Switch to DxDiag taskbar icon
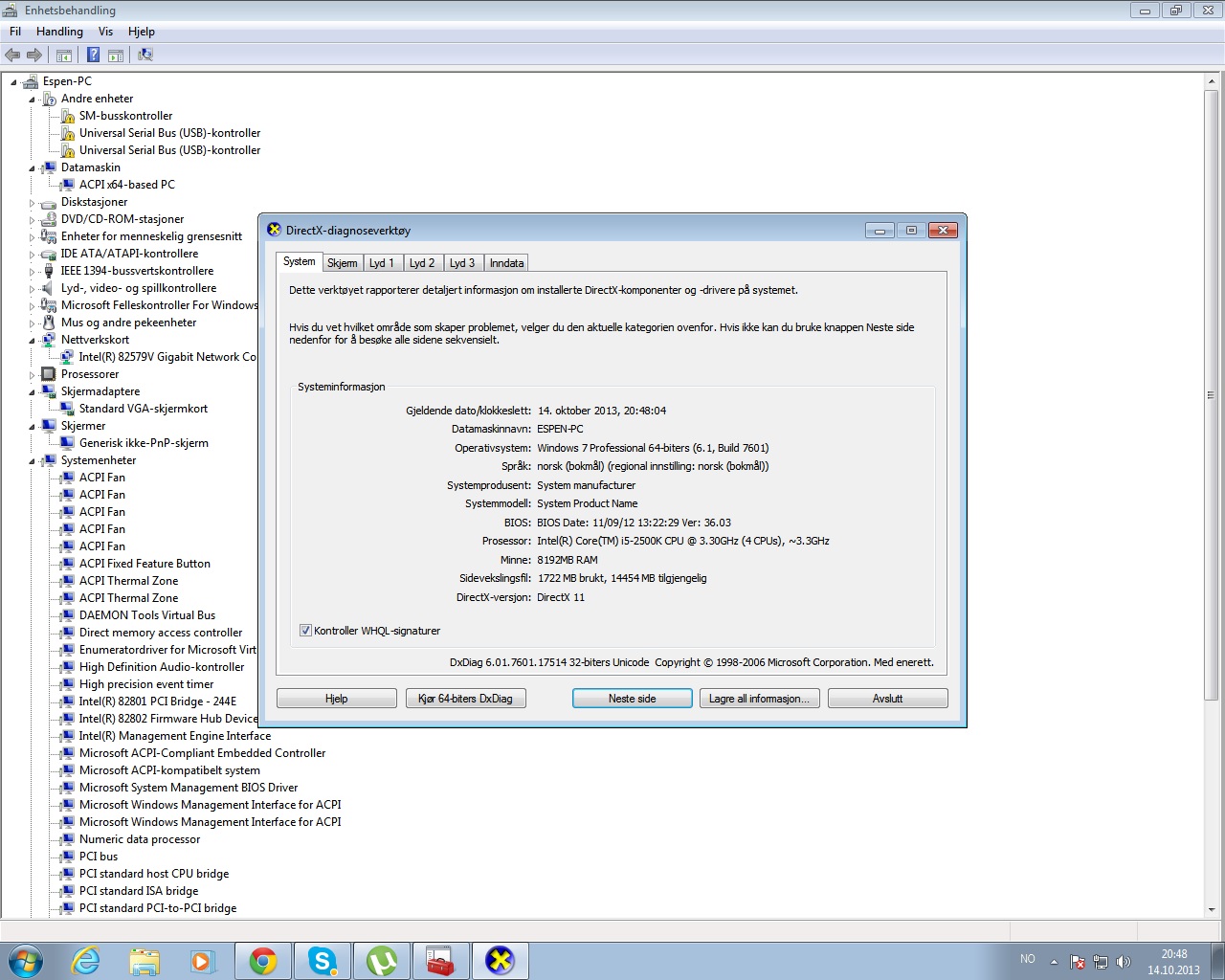 click(501, 961)
